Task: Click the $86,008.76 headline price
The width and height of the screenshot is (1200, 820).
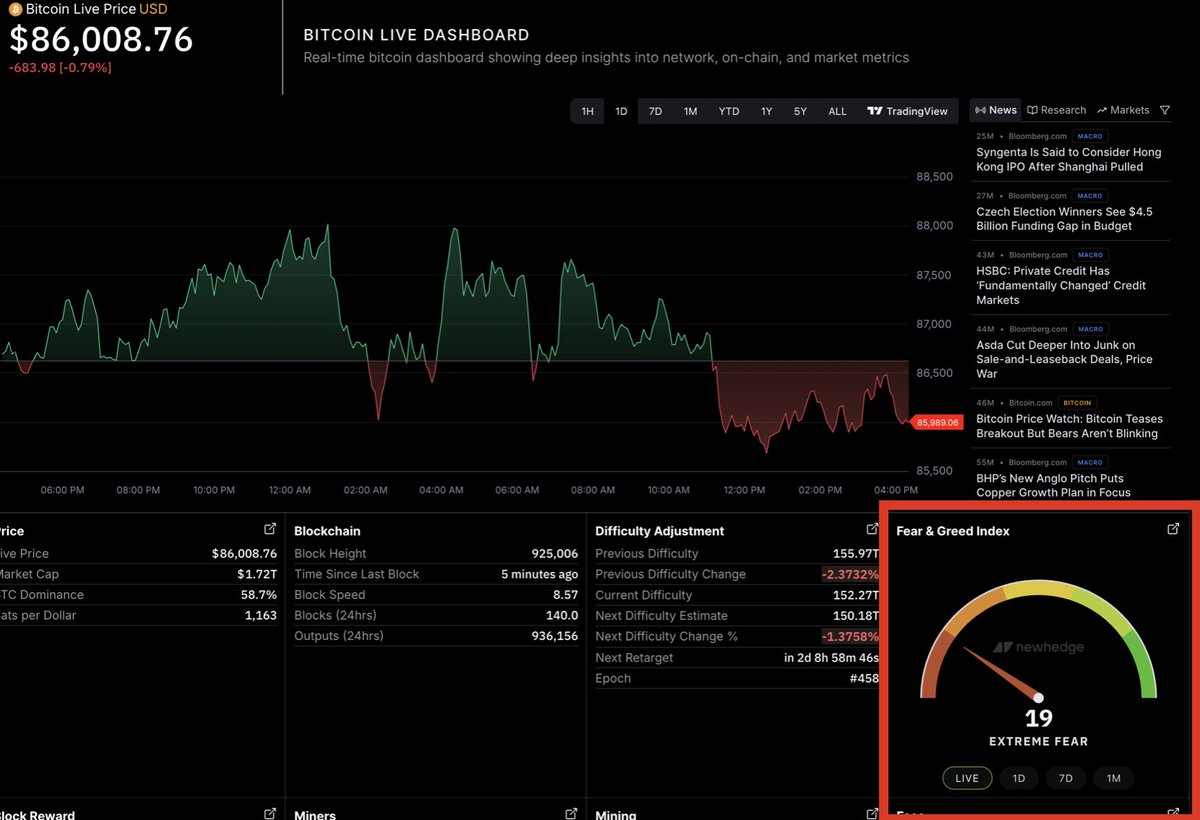Action: coord(101,40)
